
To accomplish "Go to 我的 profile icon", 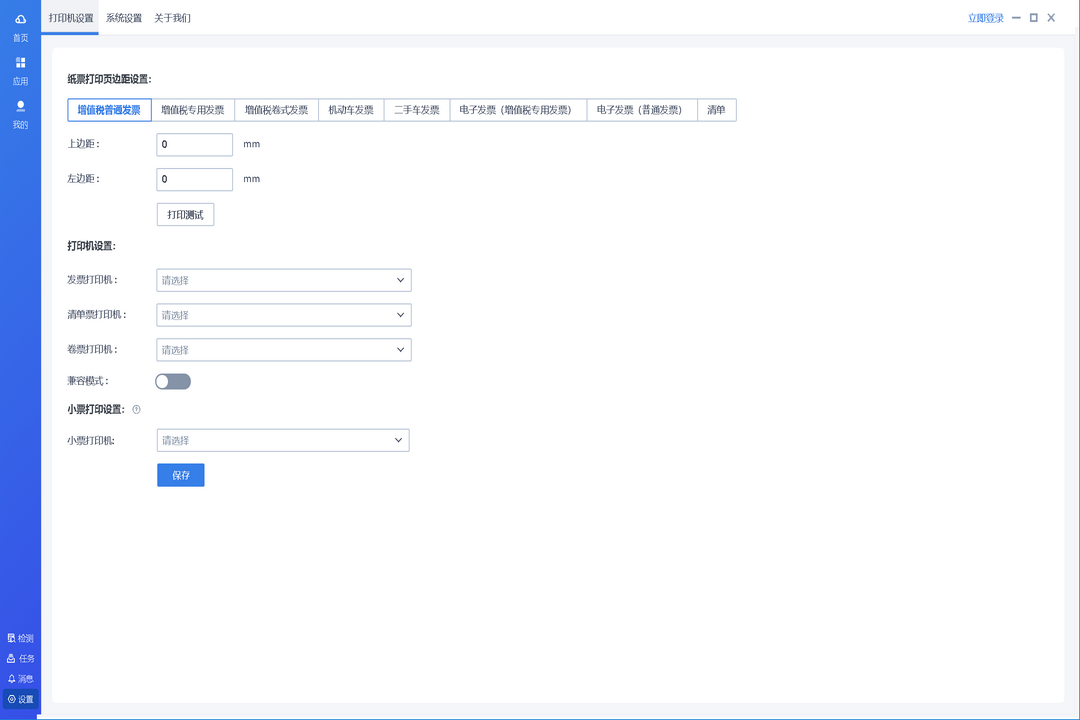I will tap(20, 106).
